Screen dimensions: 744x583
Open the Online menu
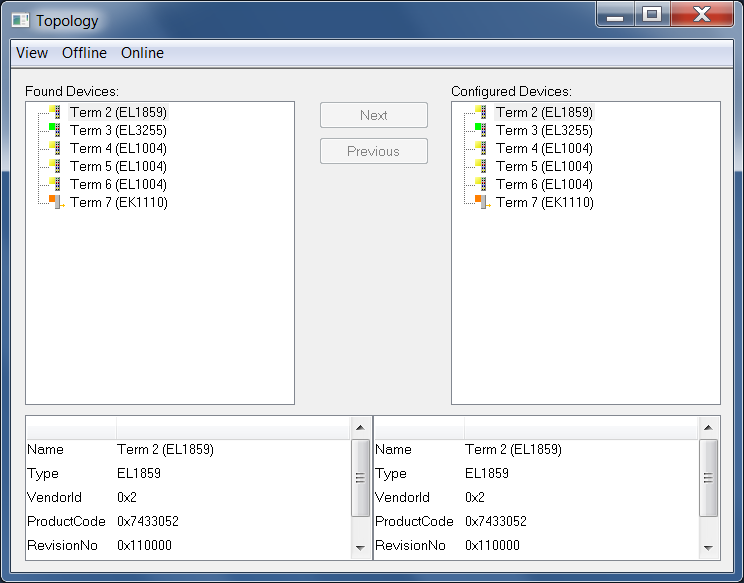click(x=142, y=53)
